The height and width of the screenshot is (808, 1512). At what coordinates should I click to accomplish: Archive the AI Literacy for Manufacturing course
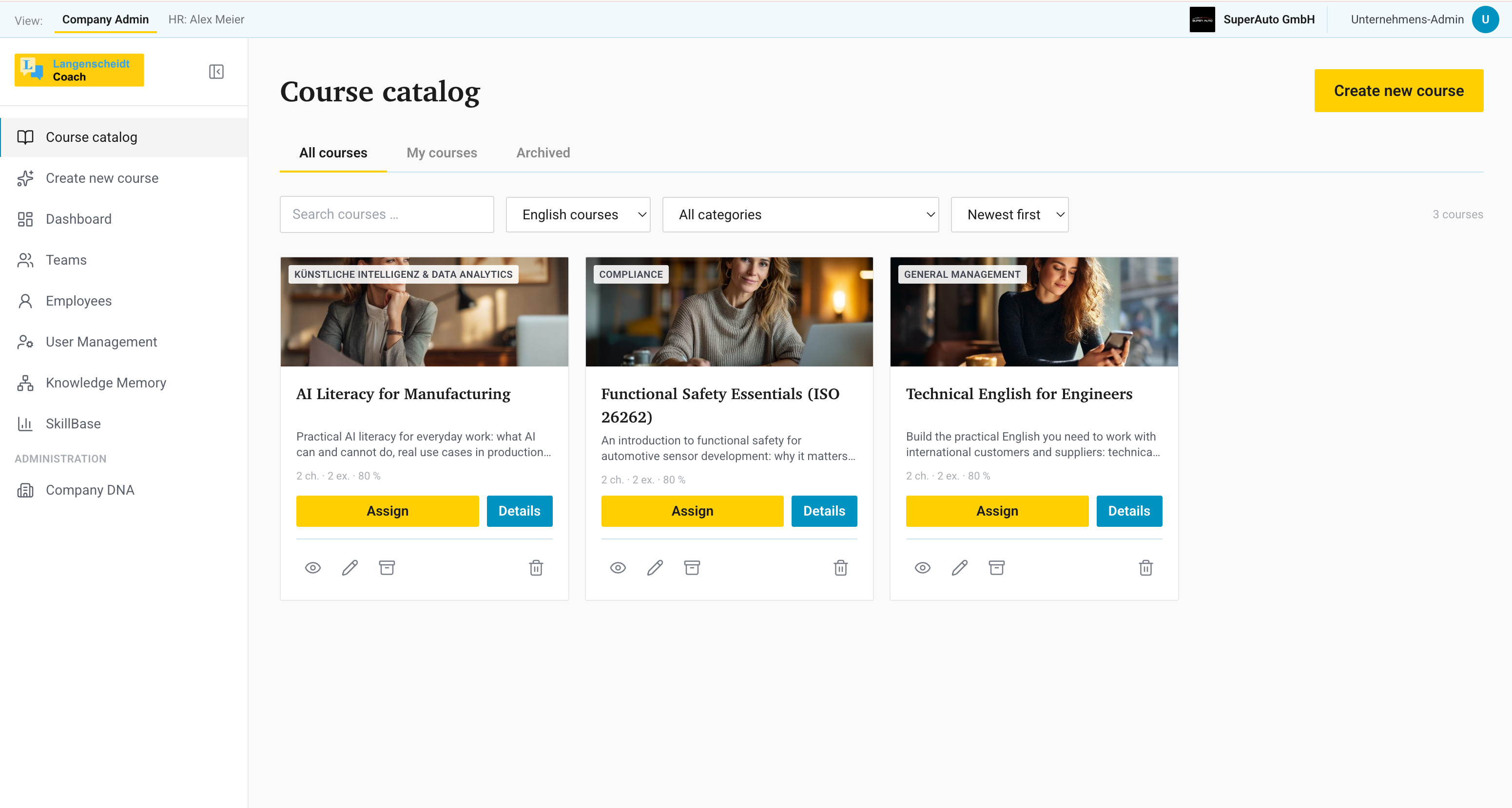(387, 567)
